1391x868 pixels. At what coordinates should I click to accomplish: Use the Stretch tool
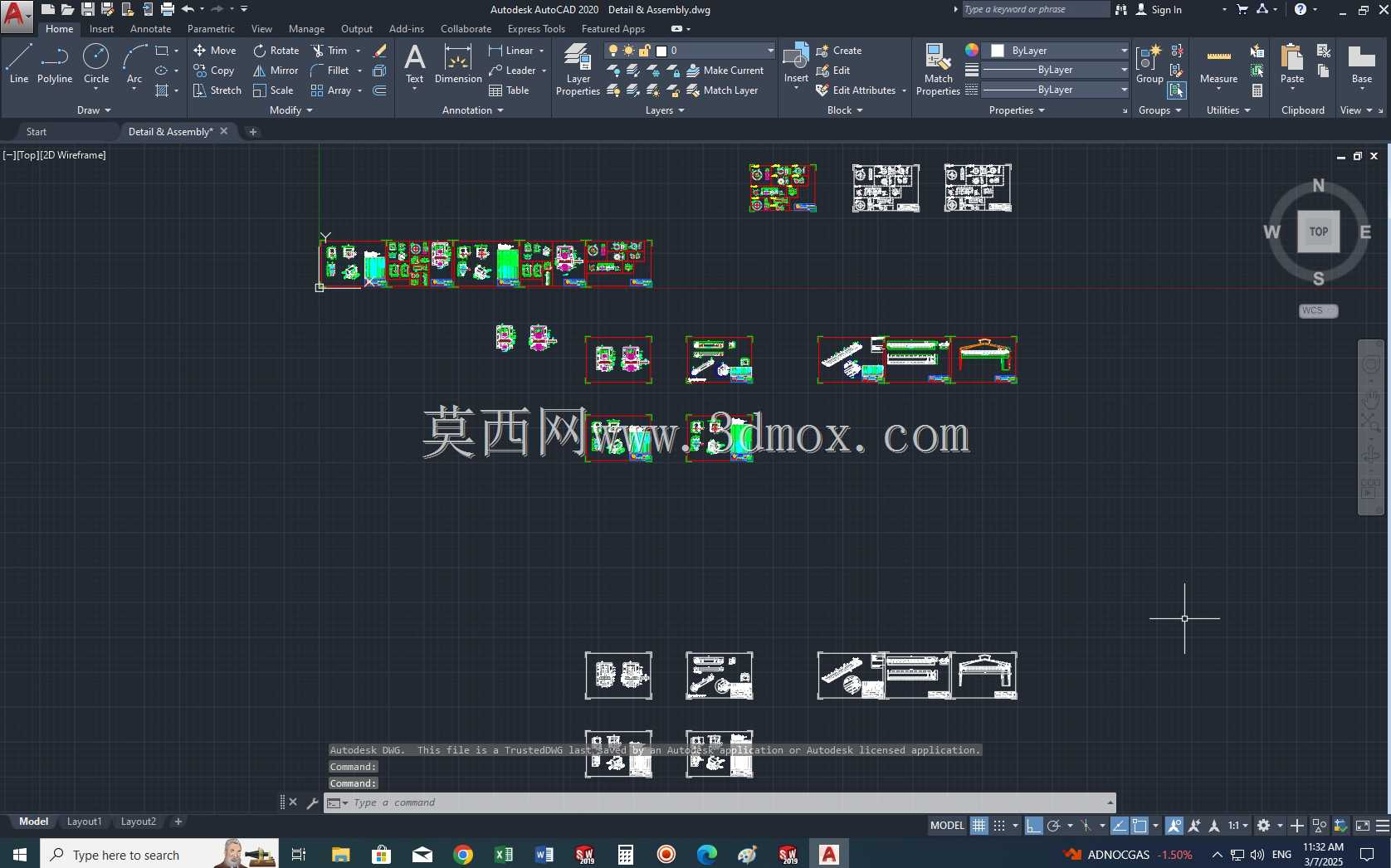point(217,90)
